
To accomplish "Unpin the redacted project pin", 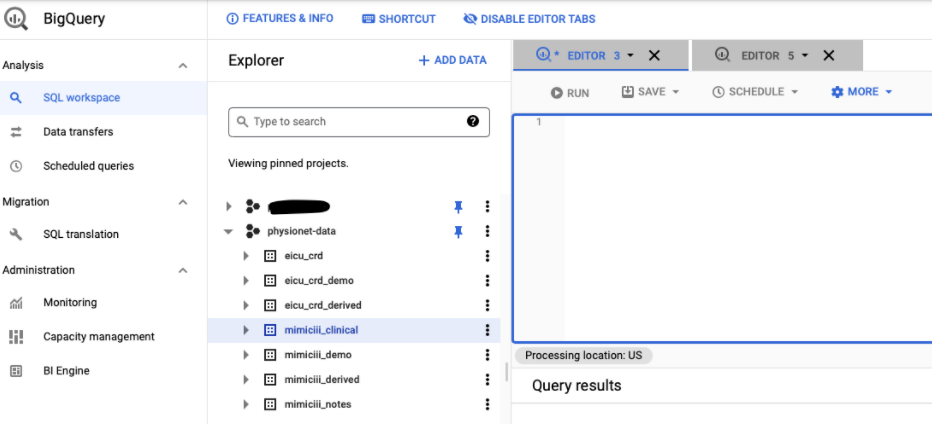I will [458, 207].
